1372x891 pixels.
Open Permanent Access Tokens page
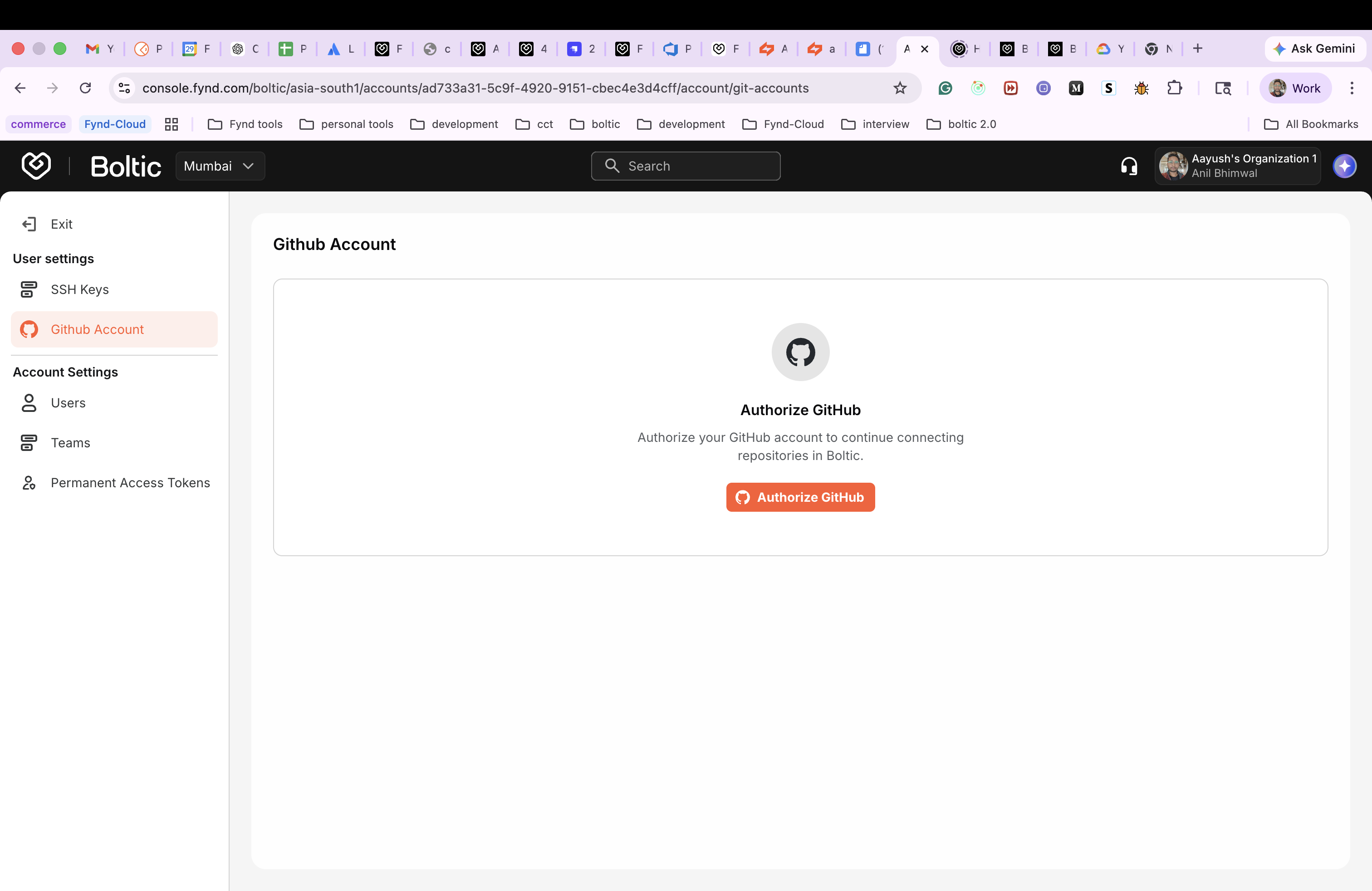tap(115, 482)
